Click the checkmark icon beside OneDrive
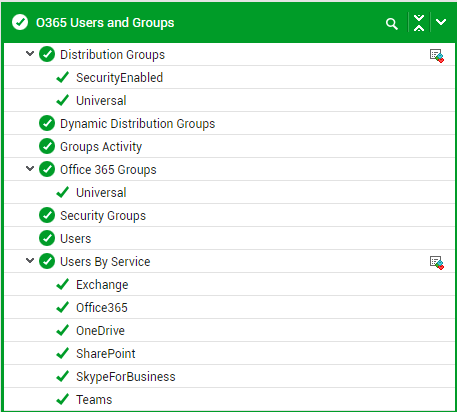The width and height of the screenshot is (457, 412). click(x=63, y=330)
